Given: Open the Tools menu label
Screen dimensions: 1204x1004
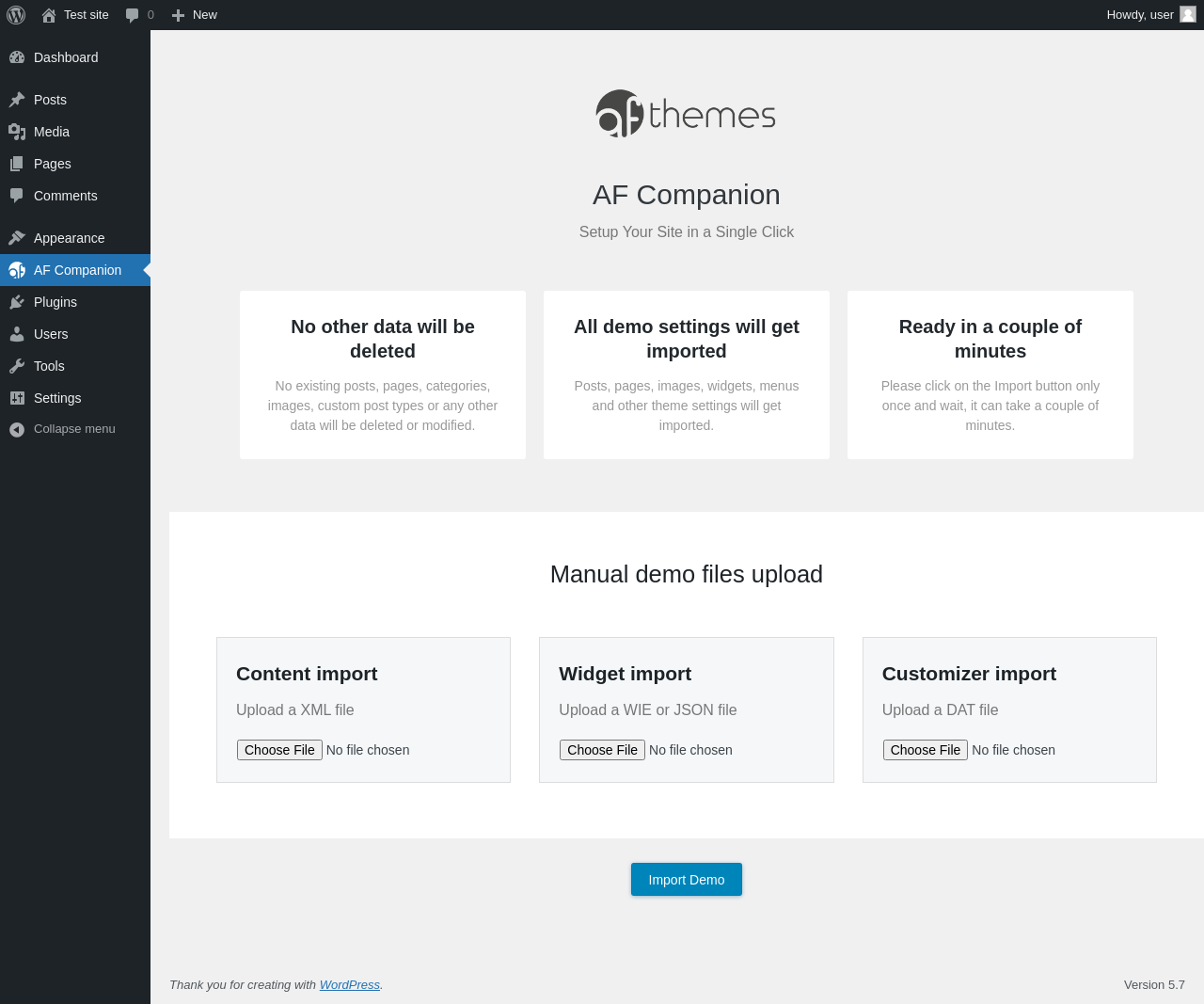Looking at the screenshot, I should (x=49, y=366).
